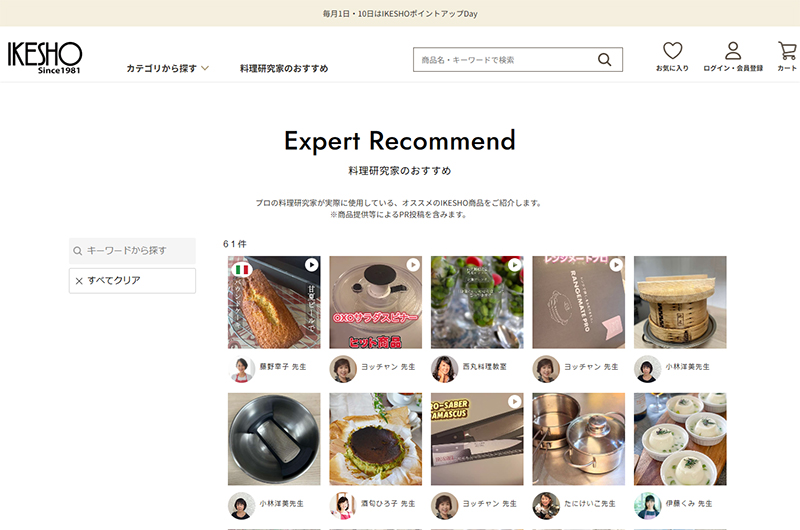The image size is (800, 530).
Task: Play the Damascus knife video
Action: click(477, 439)
